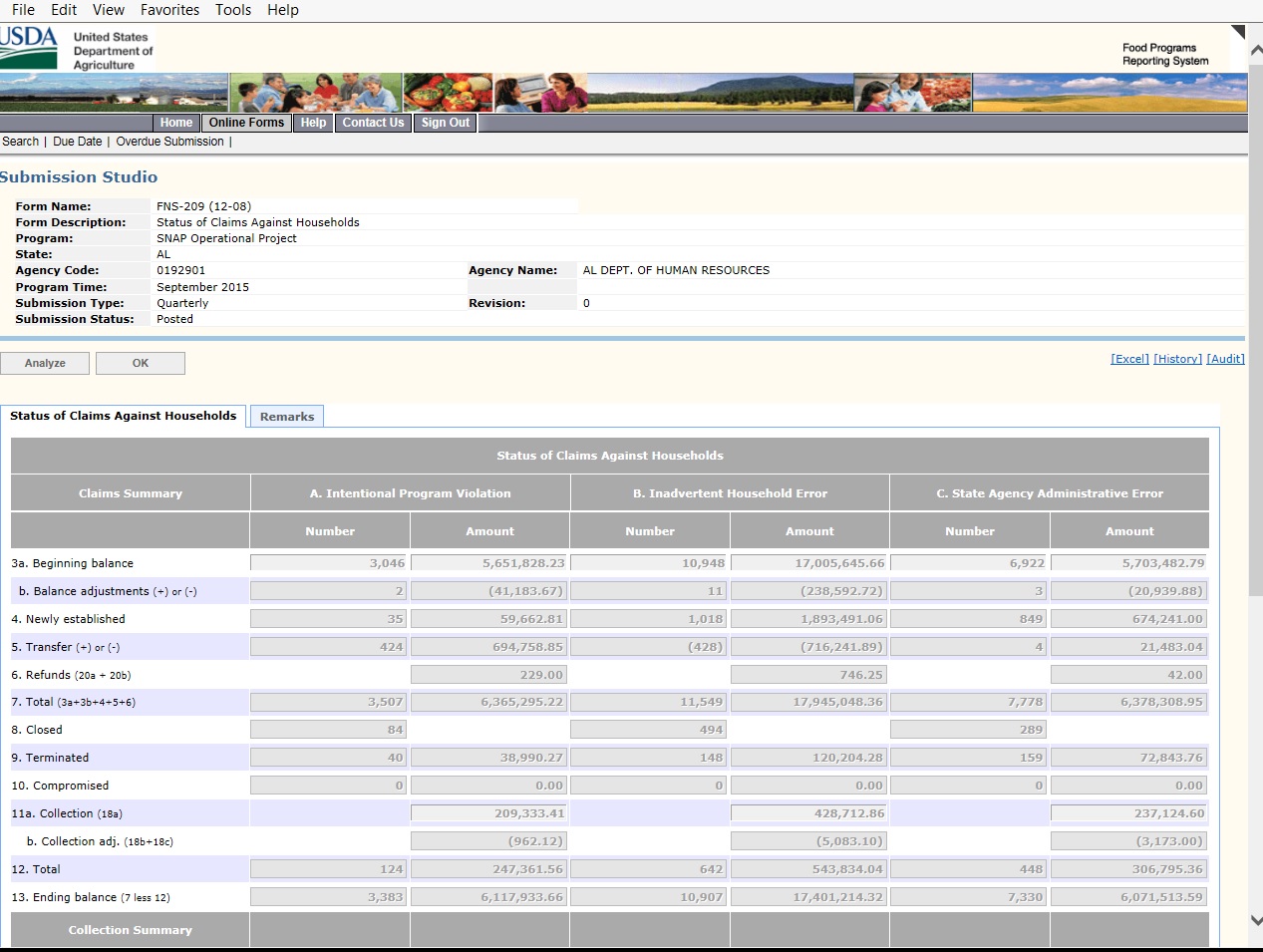The height and width of the screenshot is (952, 1263).
Task: Select the Online Forms navigation tab
Action: point(246,123)
